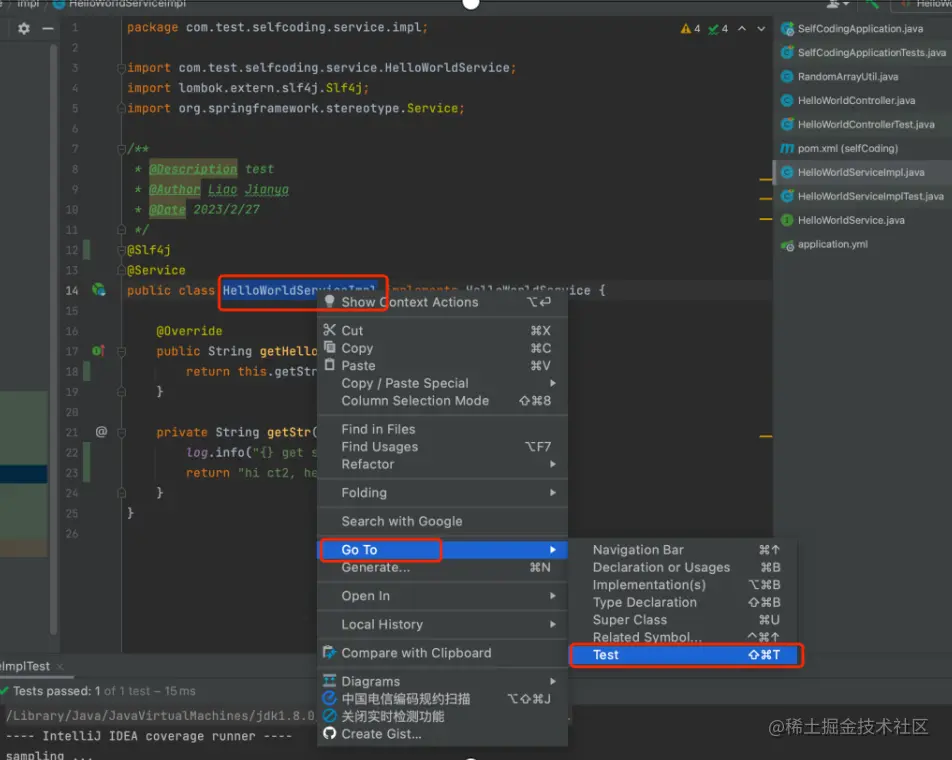Select Test in the Go To submenu

tap(685, 655)
